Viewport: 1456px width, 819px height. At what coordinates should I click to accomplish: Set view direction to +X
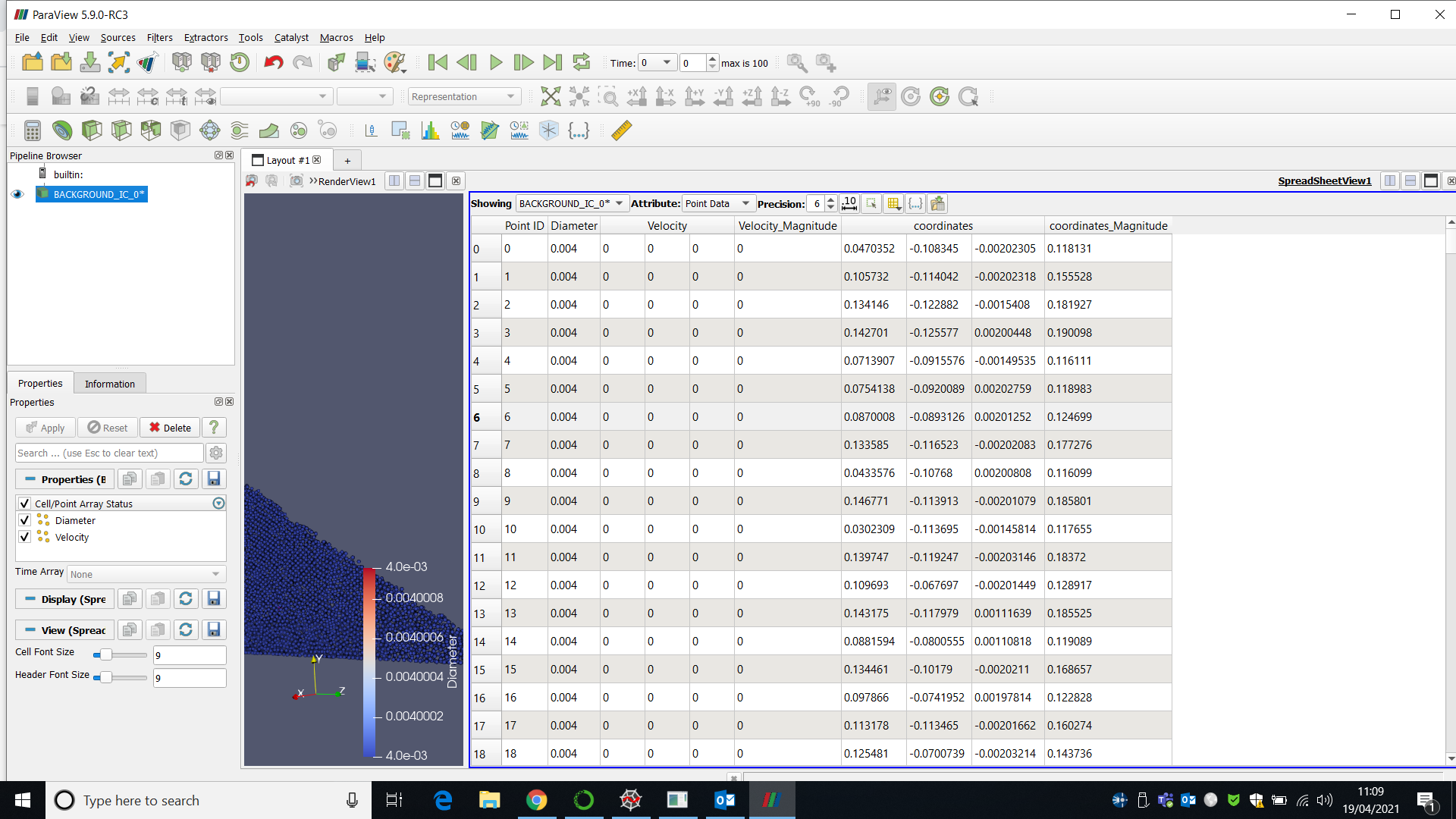637,96
